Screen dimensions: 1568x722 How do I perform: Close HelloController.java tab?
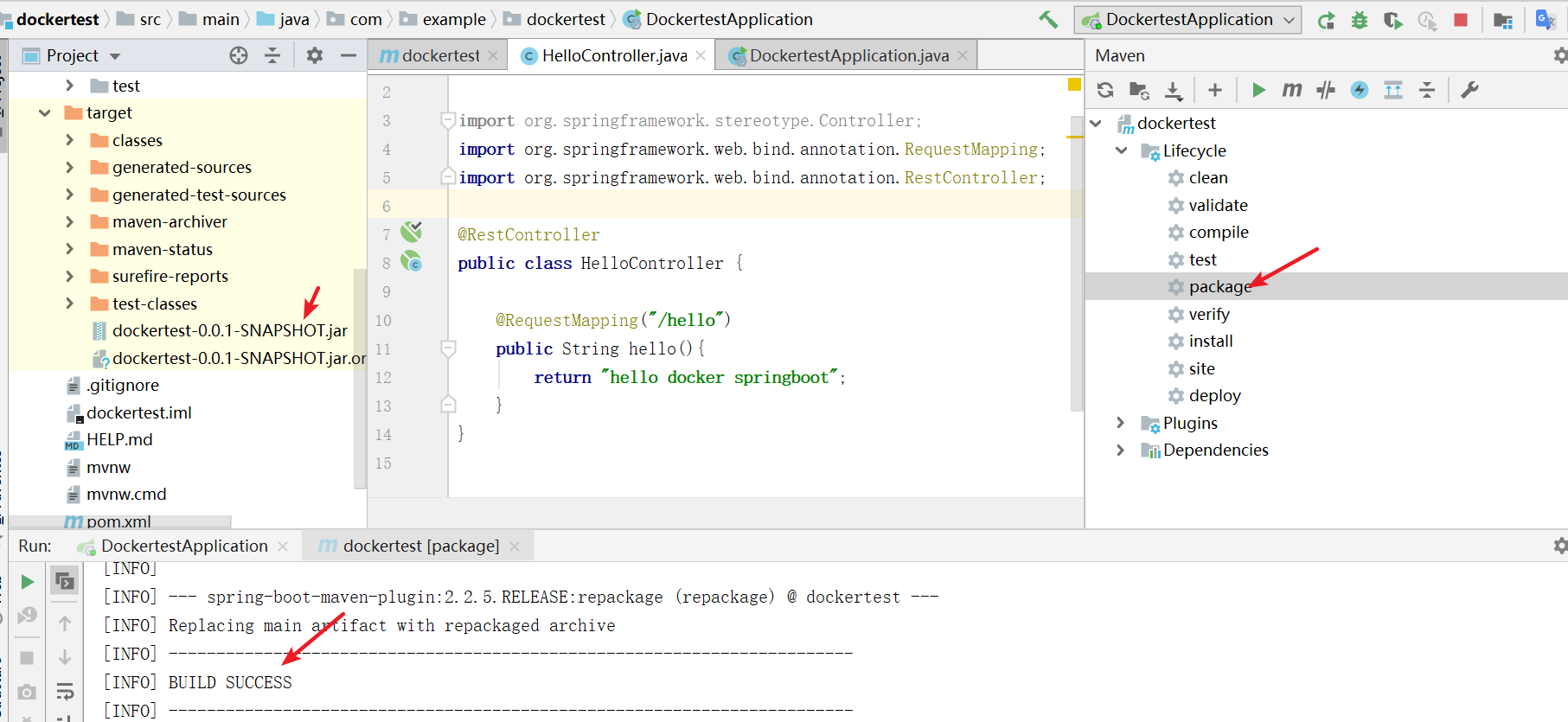701,55
